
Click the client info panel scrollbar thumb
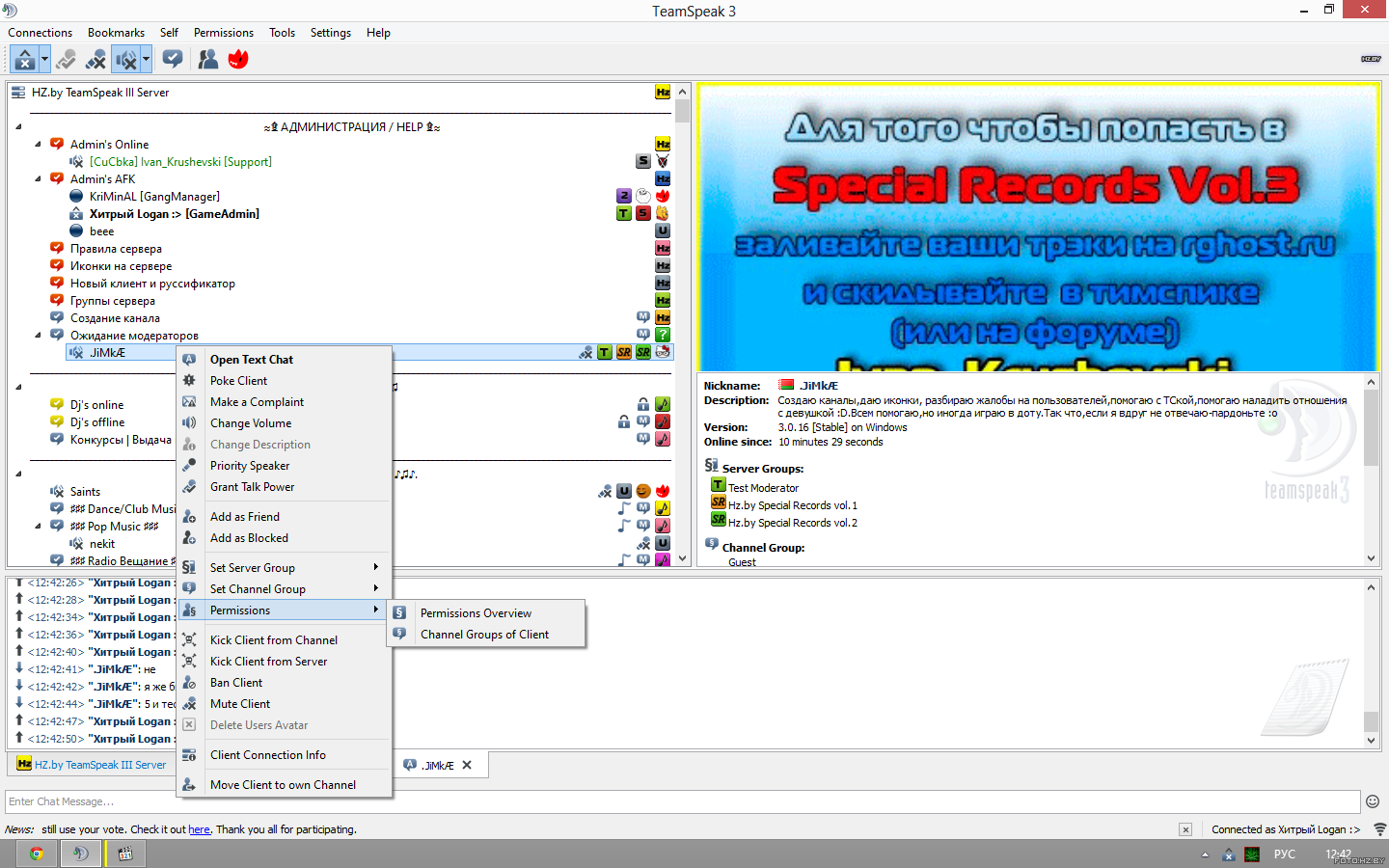click(1371, 429)
